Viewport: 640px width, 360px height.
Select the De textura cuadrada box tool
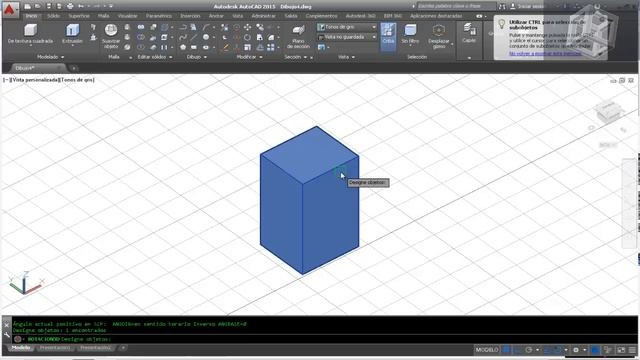(30, 33)
